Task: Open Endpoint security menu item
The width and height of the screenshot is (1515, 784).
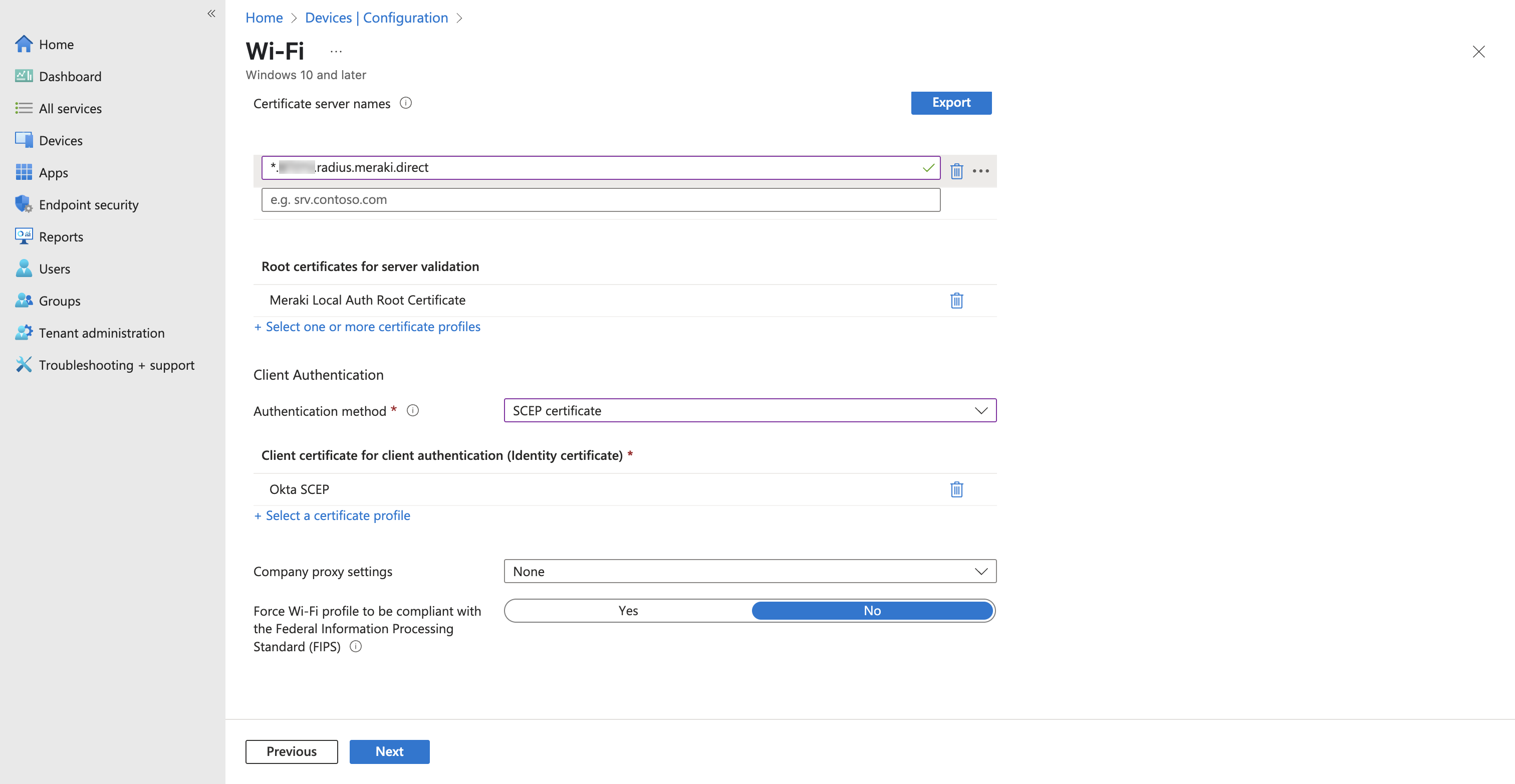Action: point(89,205)
